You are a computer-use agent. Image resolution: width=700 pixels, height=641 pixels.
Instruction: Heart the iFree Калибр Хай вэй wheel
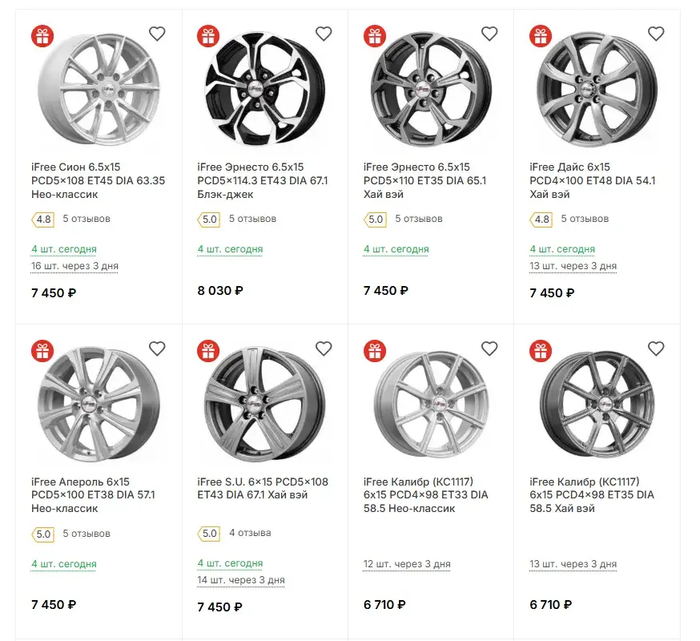(655, 348)
